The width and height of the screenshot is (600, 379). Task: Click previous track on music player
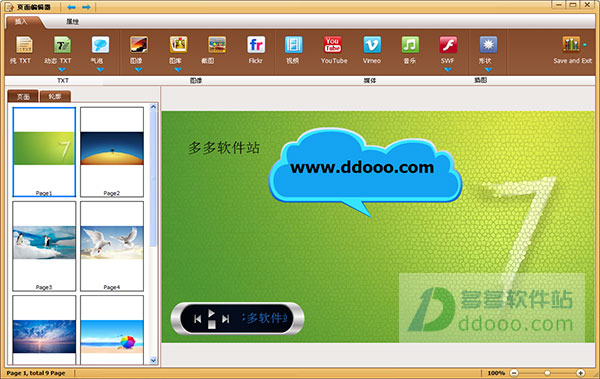197,319
